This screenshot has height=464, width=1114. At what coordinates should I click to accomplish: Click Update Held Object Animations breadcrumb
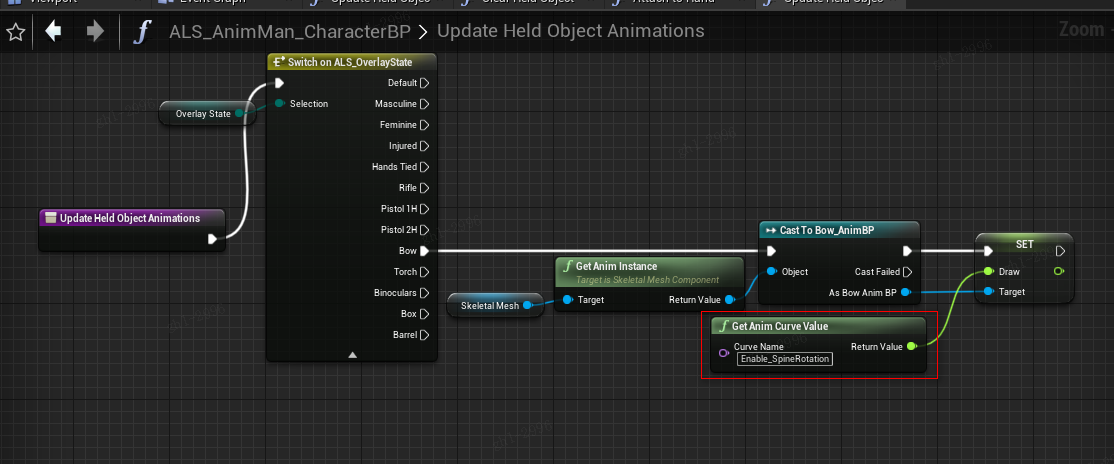coord(570,32)
